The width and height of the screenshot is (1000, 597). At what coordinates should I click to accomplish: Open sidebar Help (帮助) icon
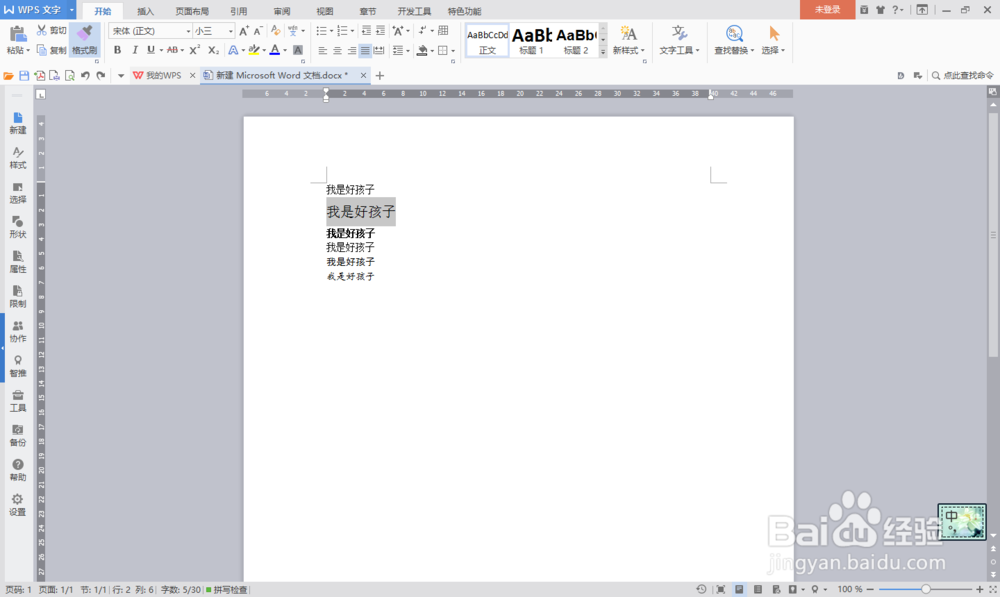[x=18, y=470]
